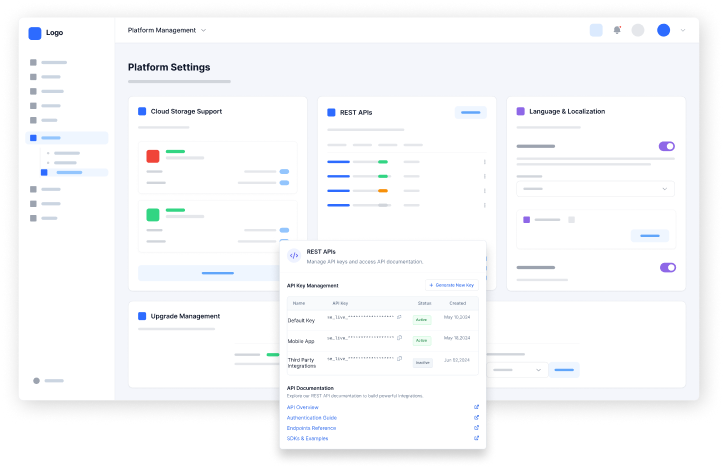Click the blue button inside the language box
This screenshot has width=724, height=468.
pyautogui.click(x=650, y=236)
